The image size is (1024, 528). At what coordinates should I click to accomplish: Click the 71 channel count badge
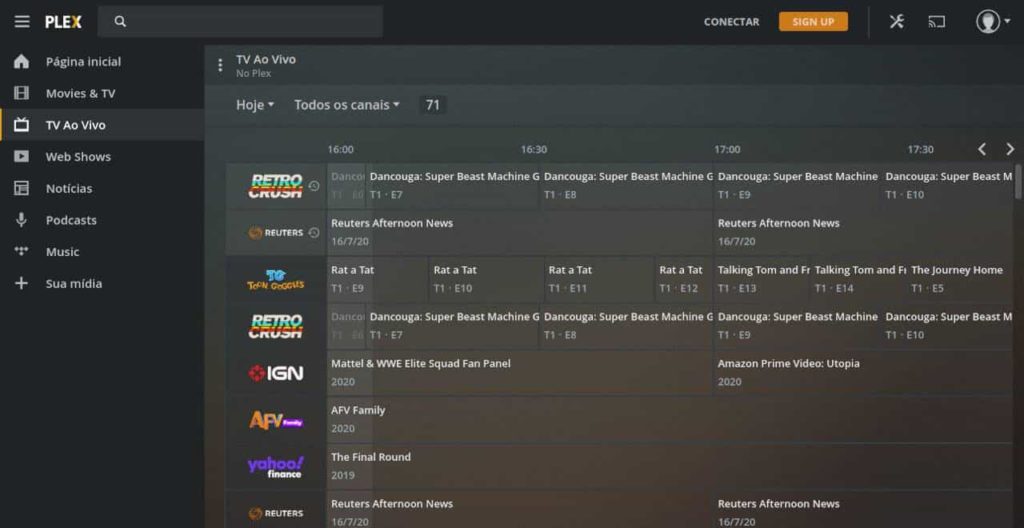point(432,105)
